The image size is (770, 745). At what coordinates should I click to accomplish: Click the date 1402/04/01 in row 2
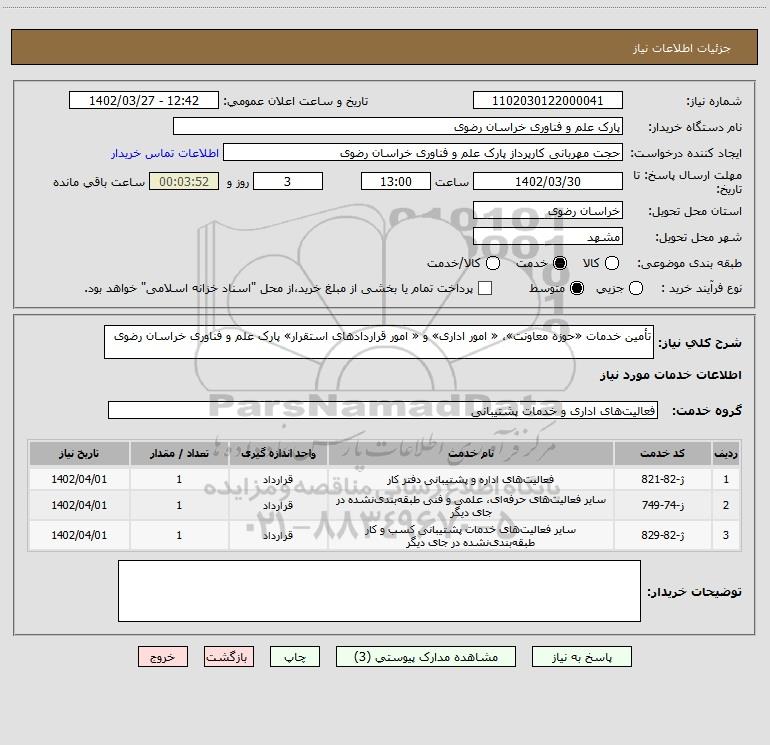[79, 505]
